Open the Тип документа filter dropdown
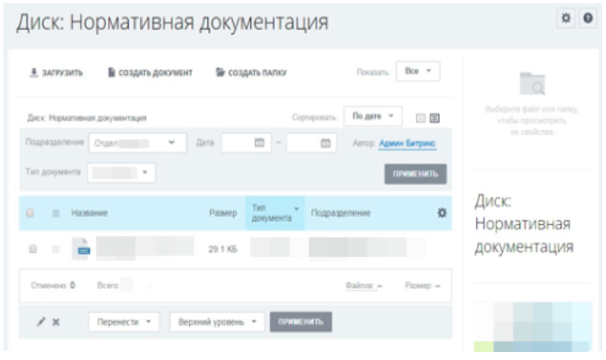 121,172
